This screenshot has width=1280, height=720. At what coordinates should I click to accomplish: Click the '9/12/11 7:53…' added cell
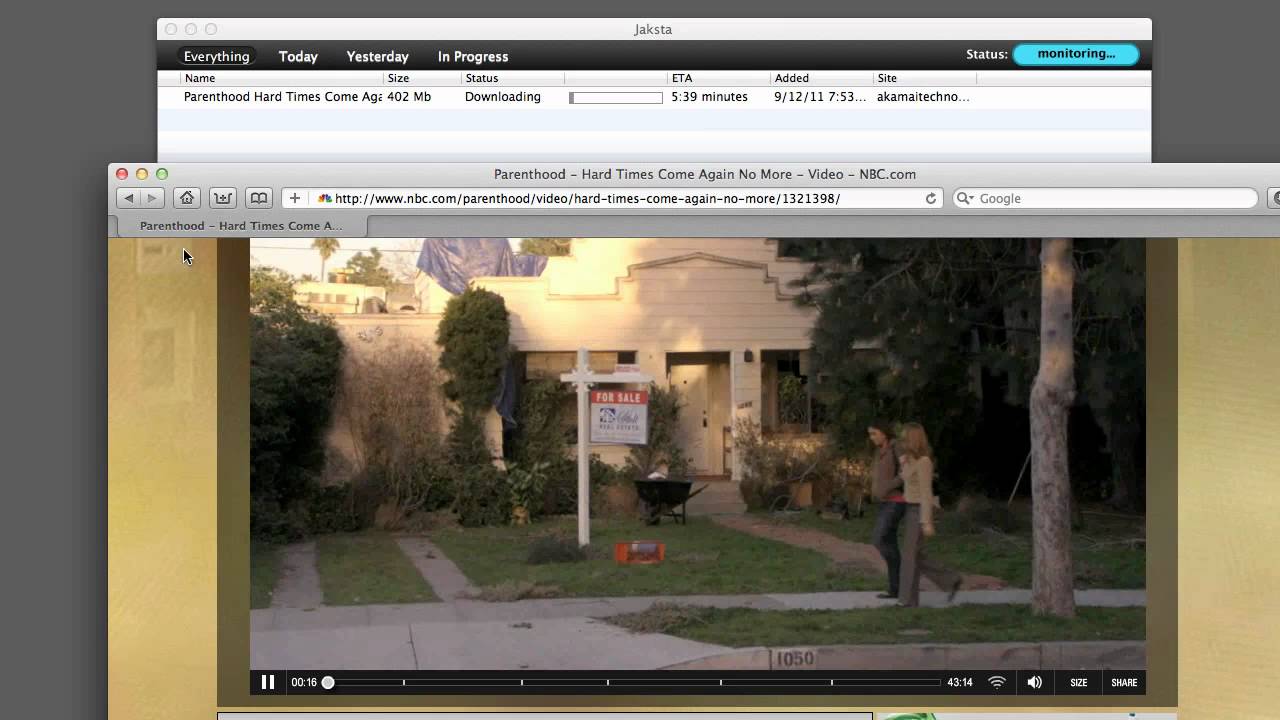pos(820,97)
